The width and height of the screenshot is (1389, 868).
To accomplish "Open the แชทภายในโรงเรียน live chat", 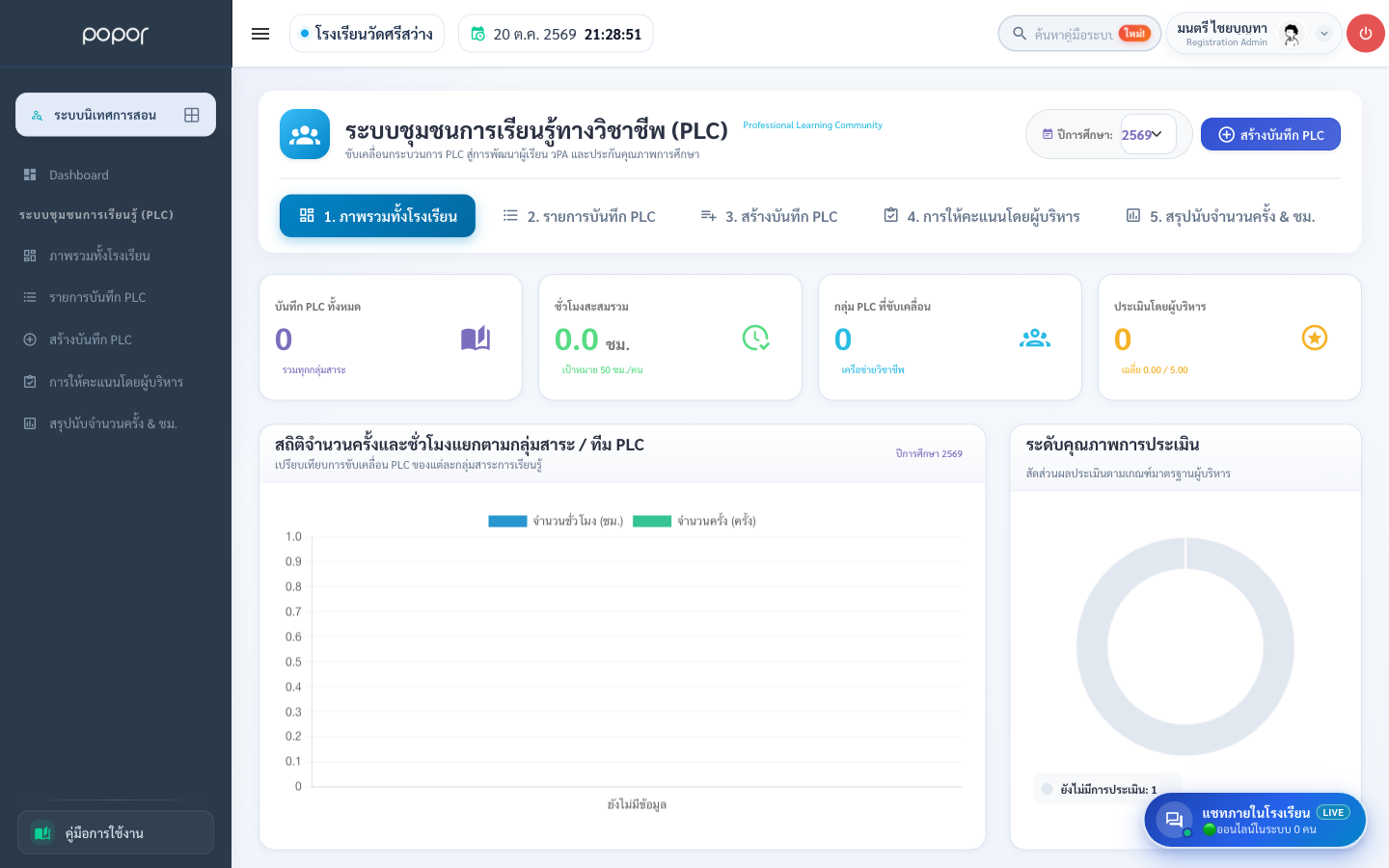I will pyautogui.click(x=1255, y=820).
